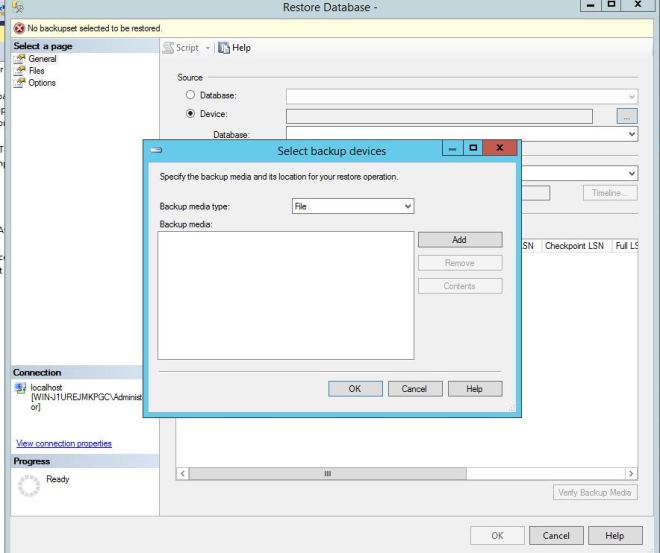Select the Device source radio button

tap(190, 113)
